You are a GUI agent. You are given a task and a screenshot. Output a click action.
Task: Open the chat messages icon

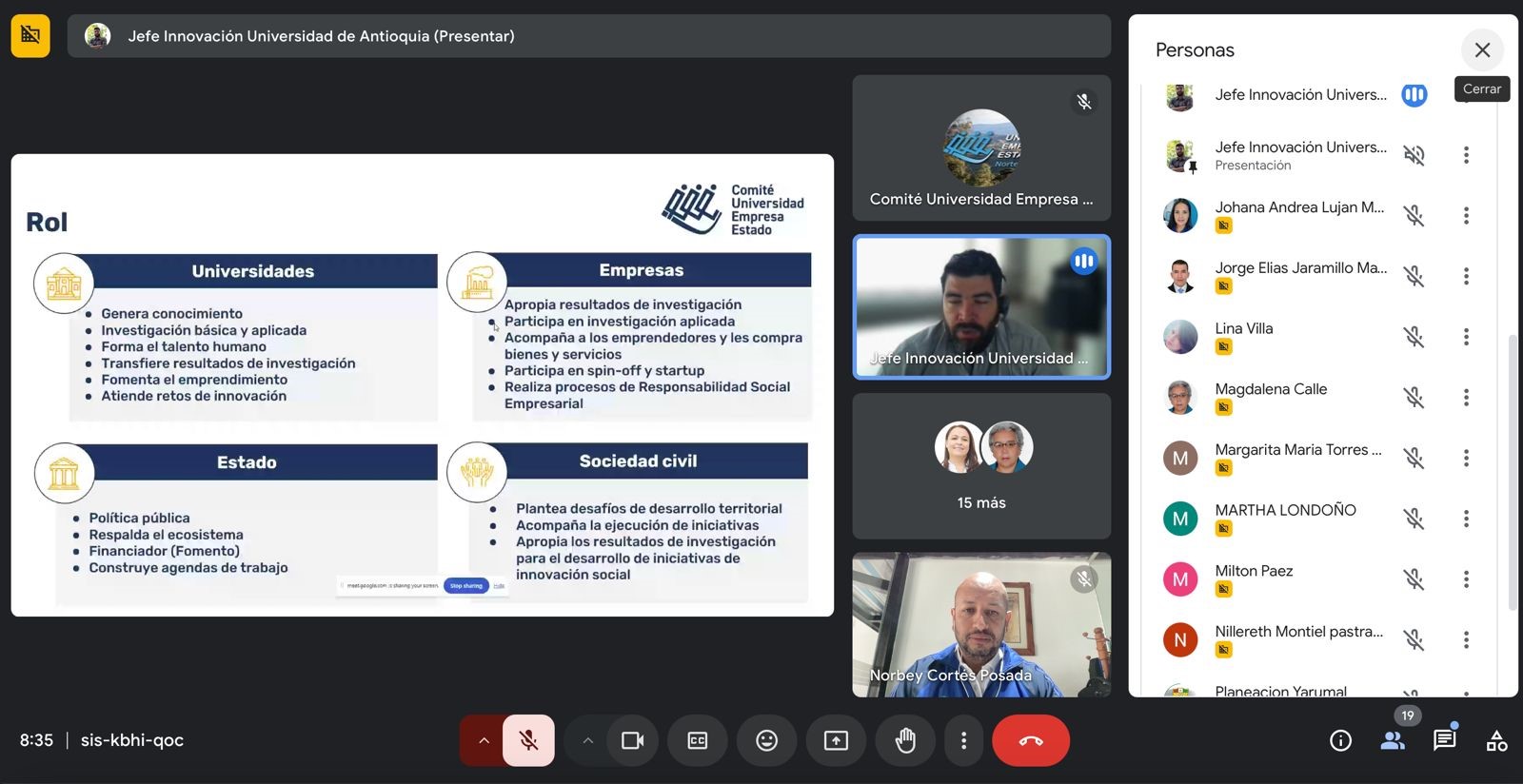pos(1444,740)
